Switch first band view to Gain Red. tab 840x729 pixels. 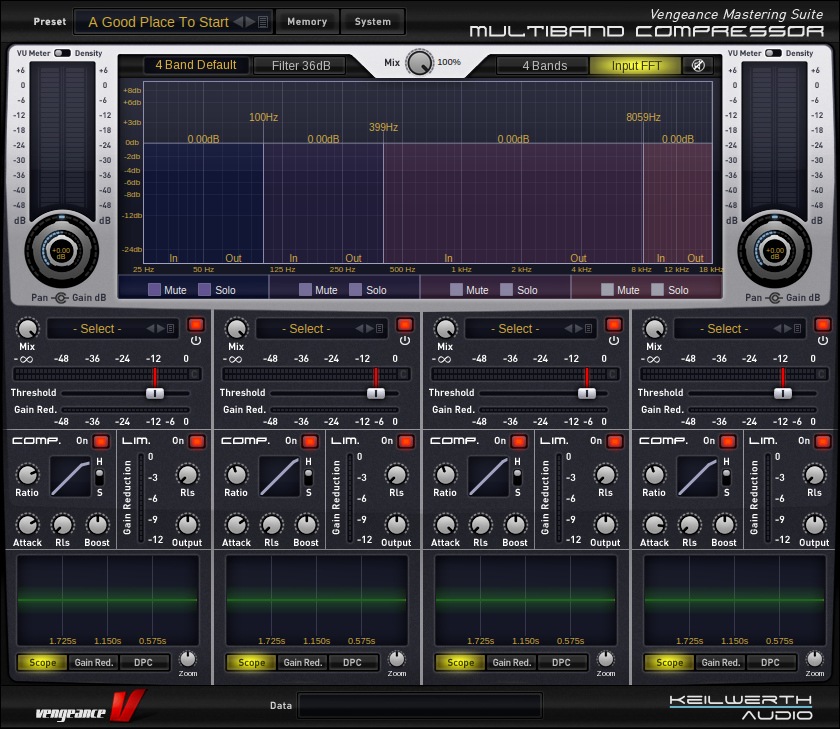[x=95, y=662]
